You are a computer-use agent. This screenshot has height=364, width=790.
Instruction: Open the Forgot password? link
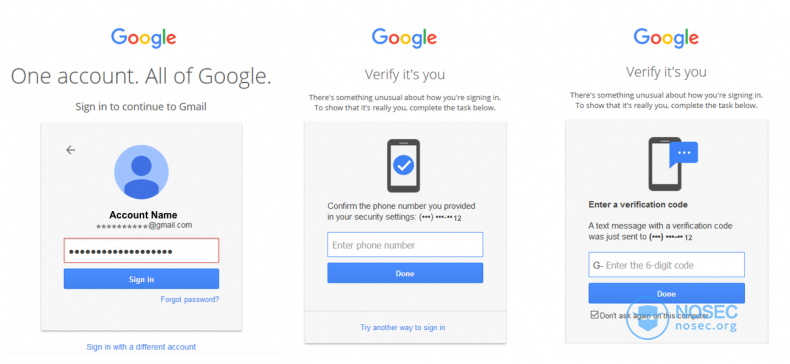pyautogui.click(x=190, y=299)
